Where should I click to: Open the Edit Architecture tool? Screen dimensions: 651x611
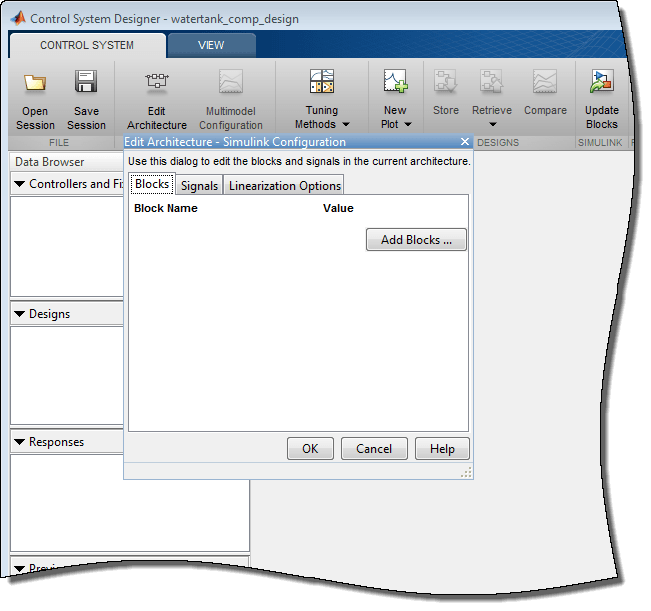pos(157,100)
